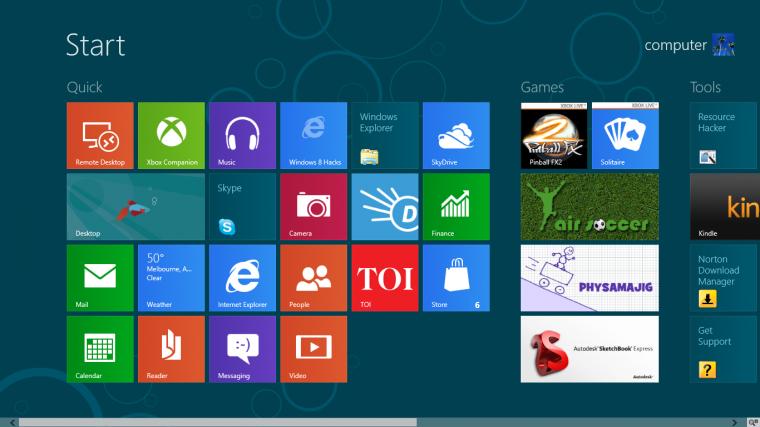
Task: Launch the Xbox Companion tile
Action: (x=171, y=135)
